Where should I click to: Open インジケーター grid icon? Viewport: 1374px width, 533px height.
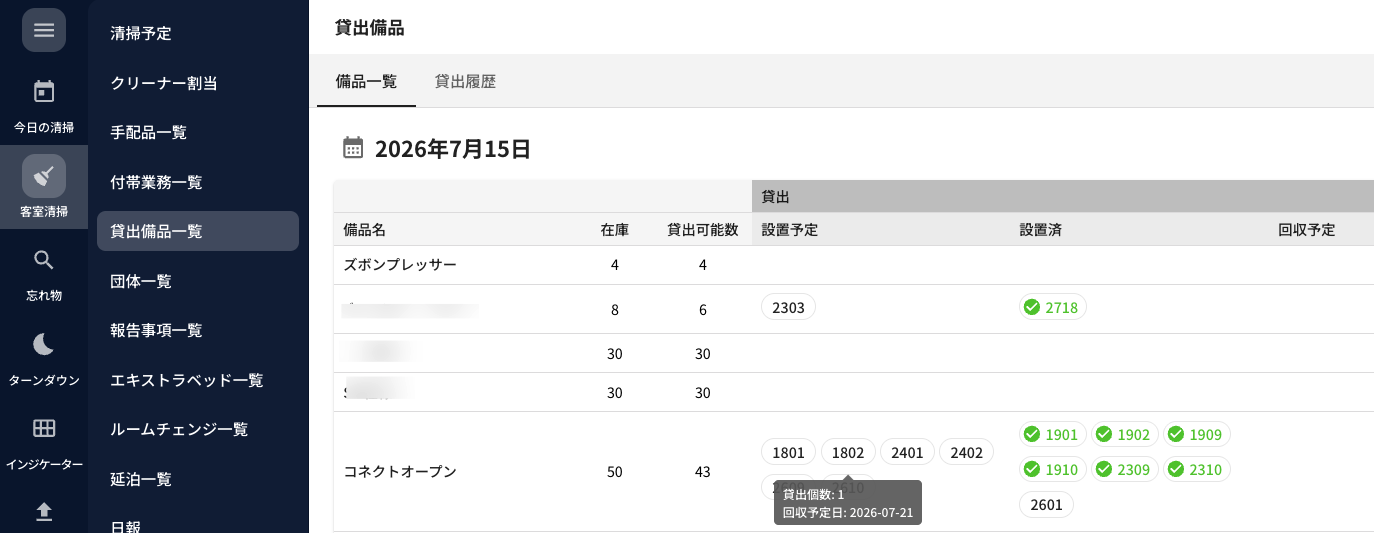(44, 428)
